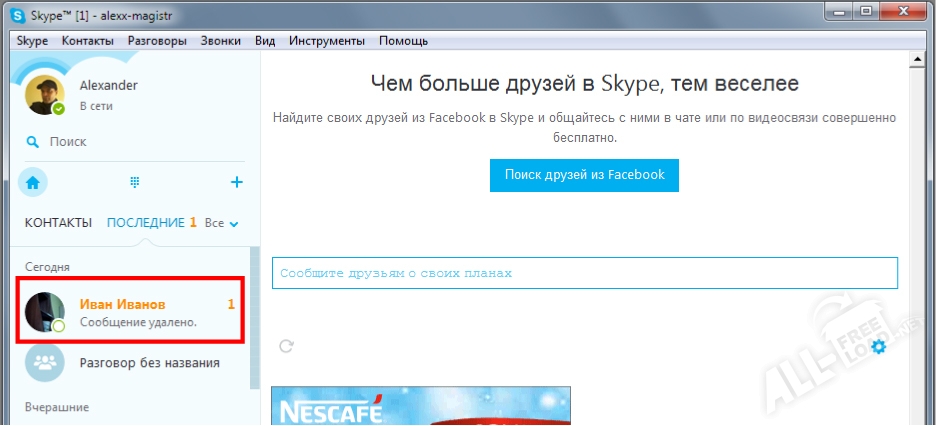The width and height of the screenshot is (936, 426).
Task: Open group chat icon Разговор без названия
Action: pos(44,362)
